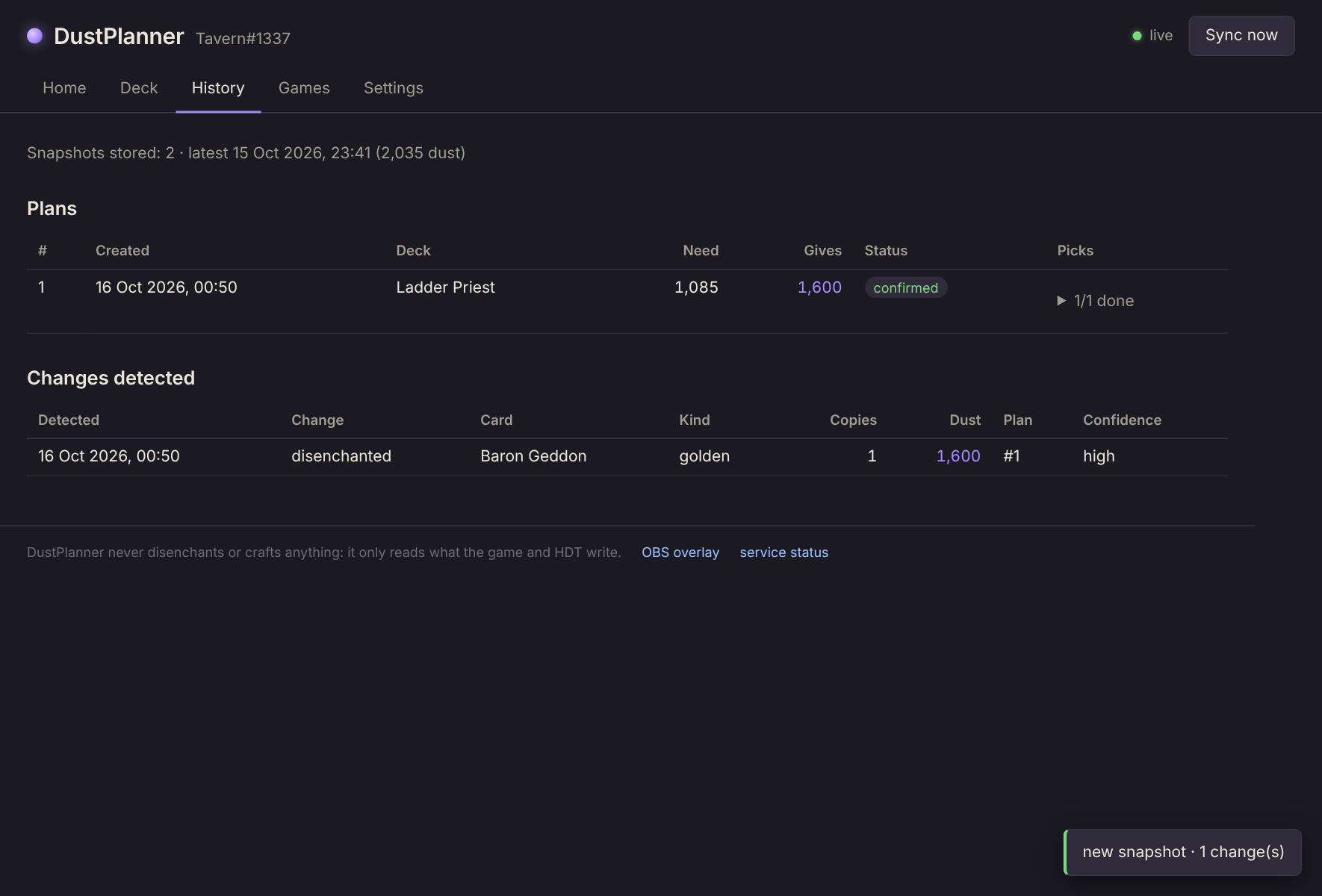Click the Detected column header

pyautogui.click(x=69, y=420)
